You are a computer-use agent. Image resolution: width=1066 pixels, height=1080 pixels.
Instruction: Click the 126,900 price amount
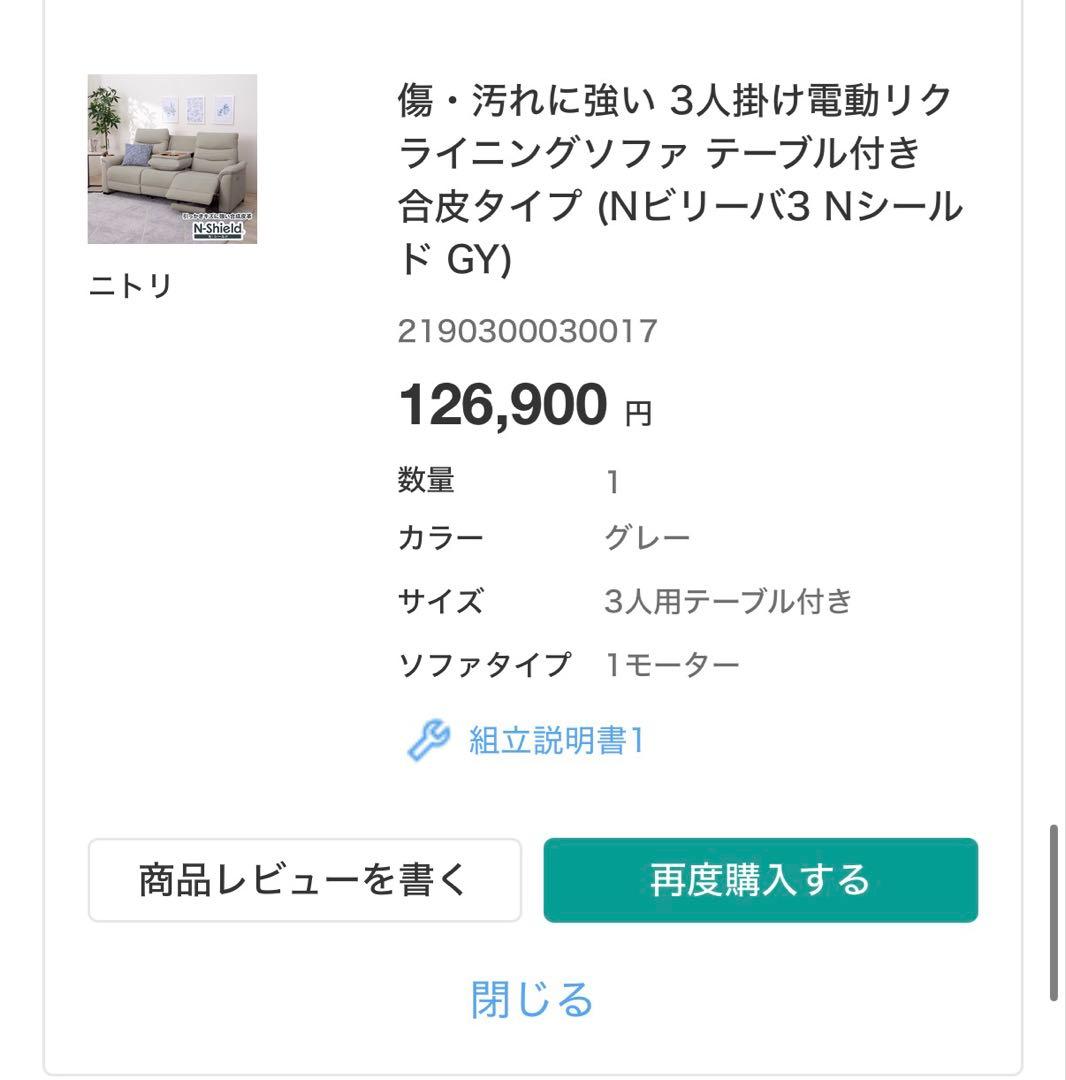[x=502, y=405]
